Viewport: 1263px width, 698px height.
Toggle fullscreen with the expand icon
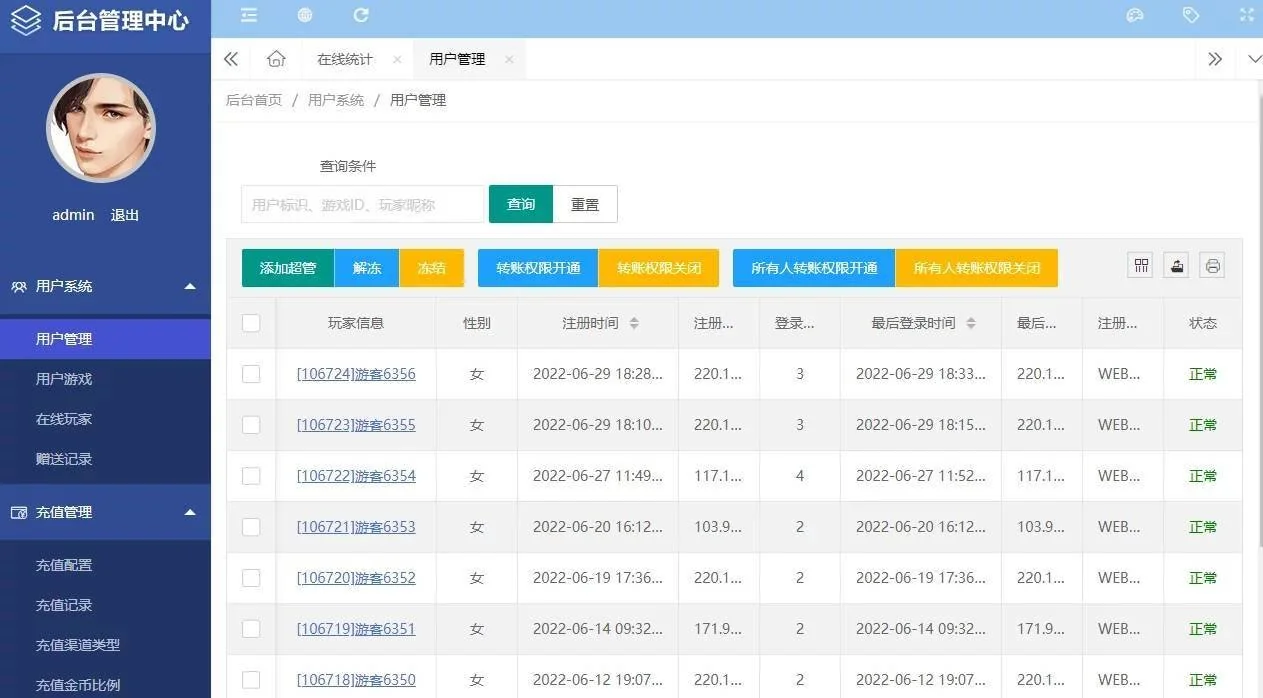(1246, 15)
